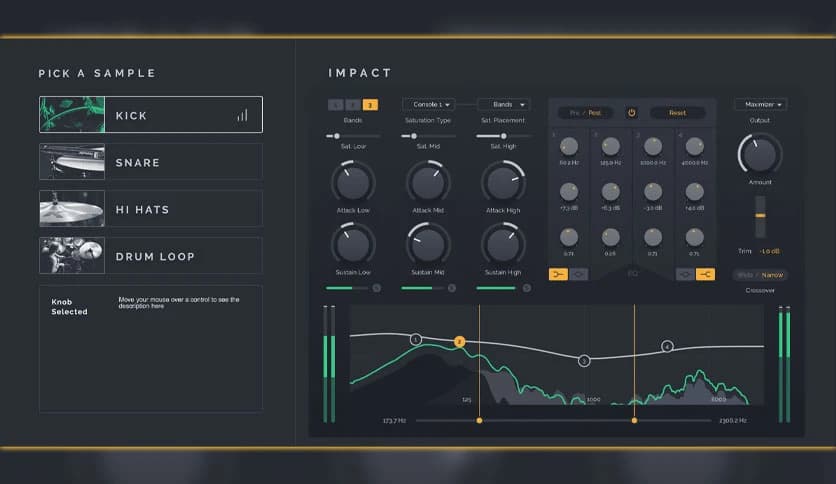Expand the Sat. Placement Bands dropdown
The width and height of the screenshot is (836, 484).
tap(503, 104)
